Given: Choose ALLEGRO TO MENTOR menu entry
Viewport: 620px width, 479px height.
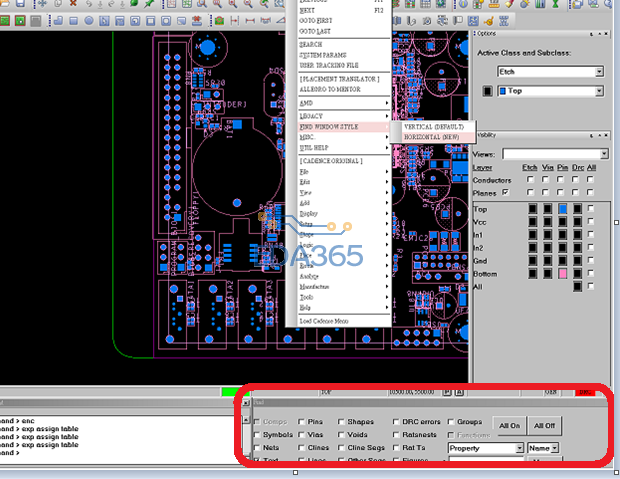Looking at the screenshot, I should click(x=343, y=89).
